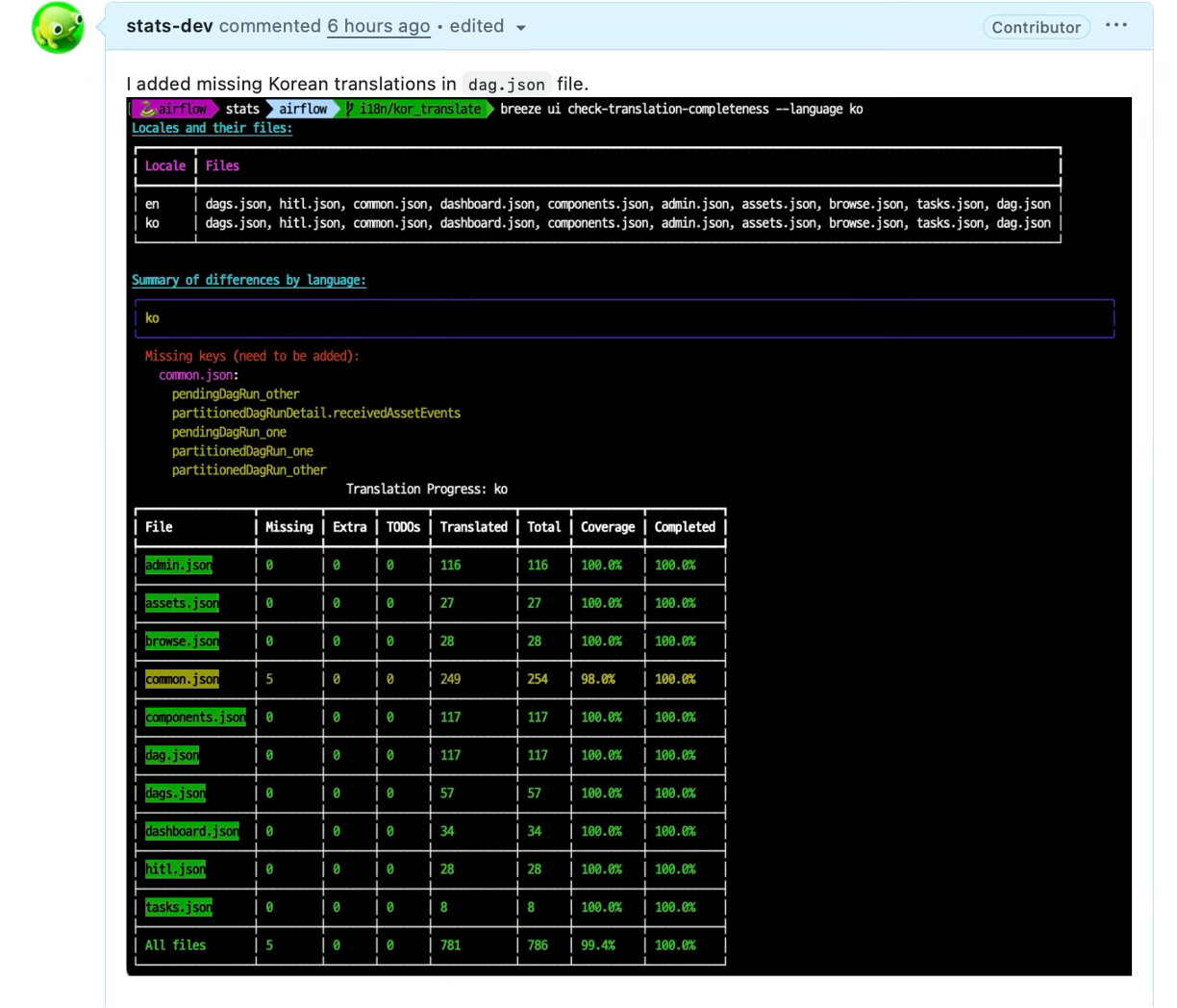The height and width of the screenshot is (1008, 1177).
Task: Select the components.json row label
Action: (195, 718)
